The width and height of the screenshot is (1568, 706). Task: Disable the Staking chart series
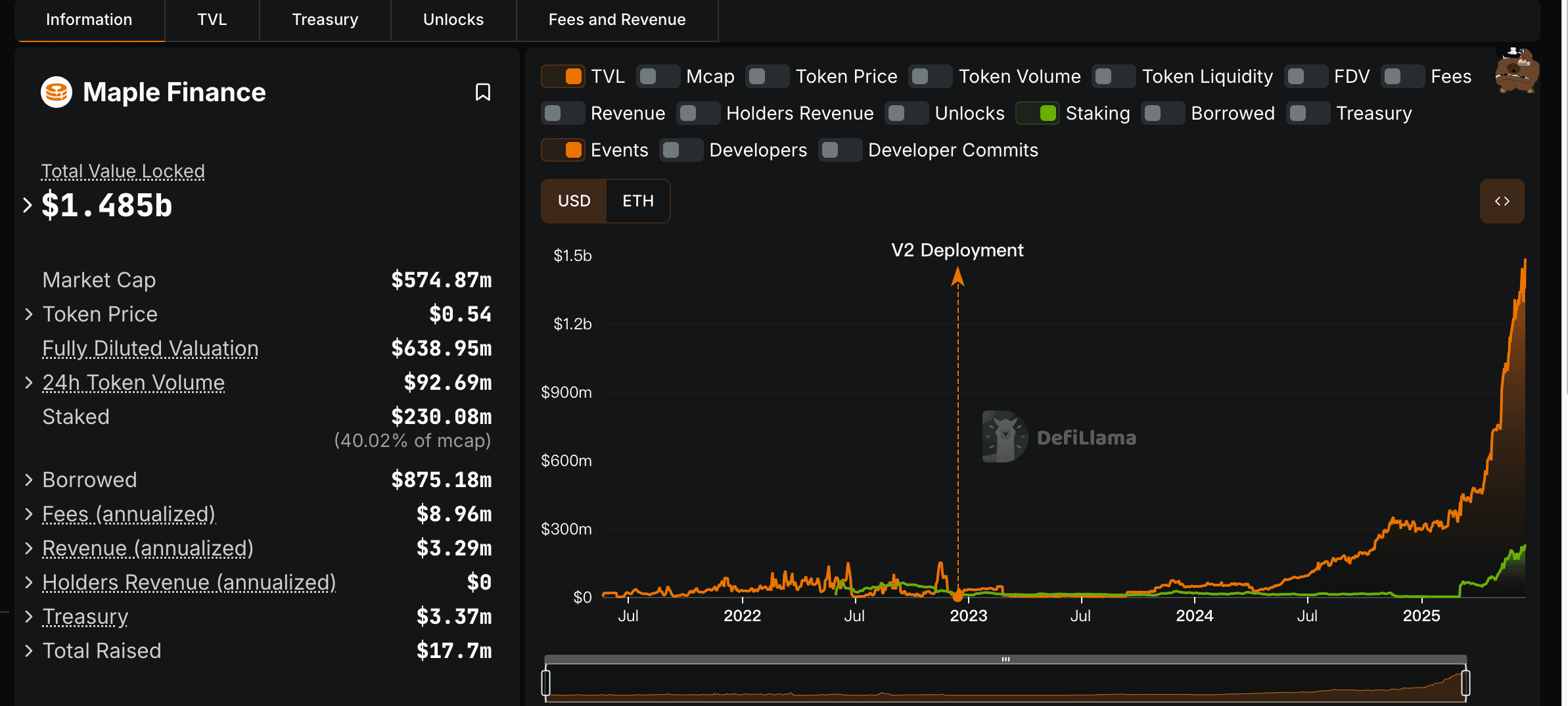tap(1038, 113)
